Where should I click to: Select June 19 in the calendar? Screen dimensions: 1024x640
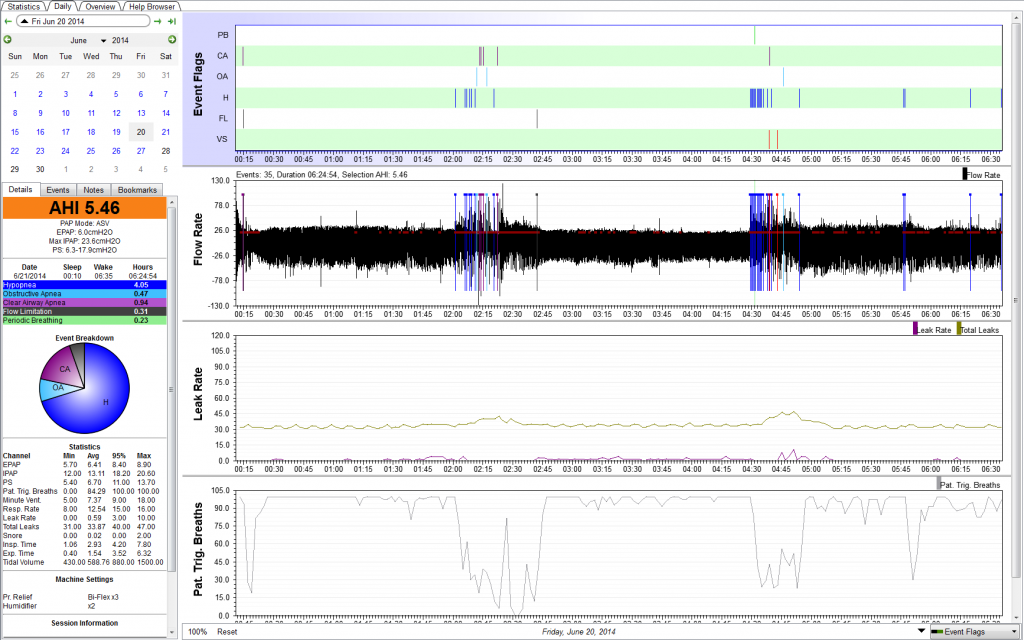pos(116,131)
